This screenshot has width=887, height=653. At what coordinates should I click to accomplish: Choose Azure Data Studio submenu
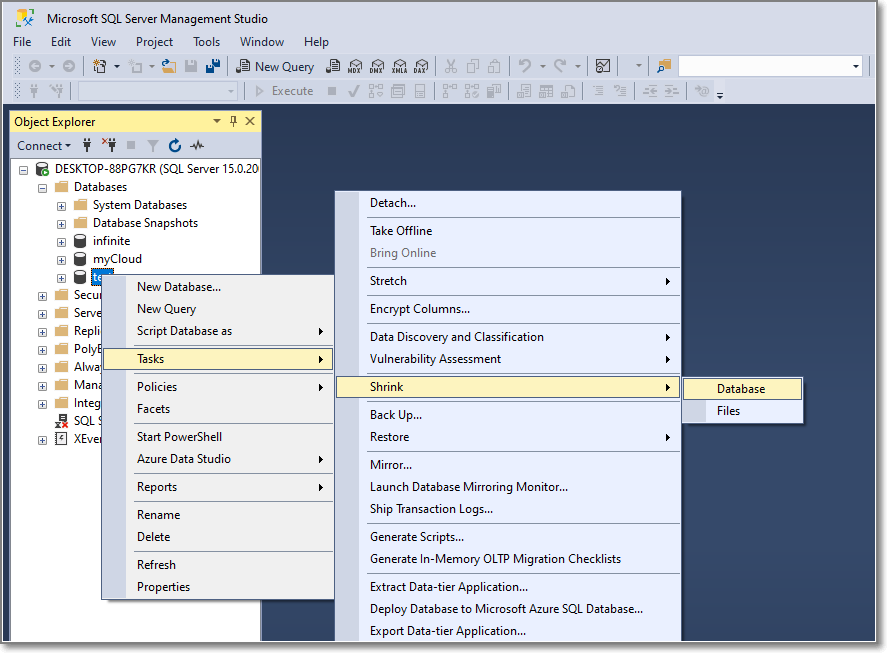point(218,459)
